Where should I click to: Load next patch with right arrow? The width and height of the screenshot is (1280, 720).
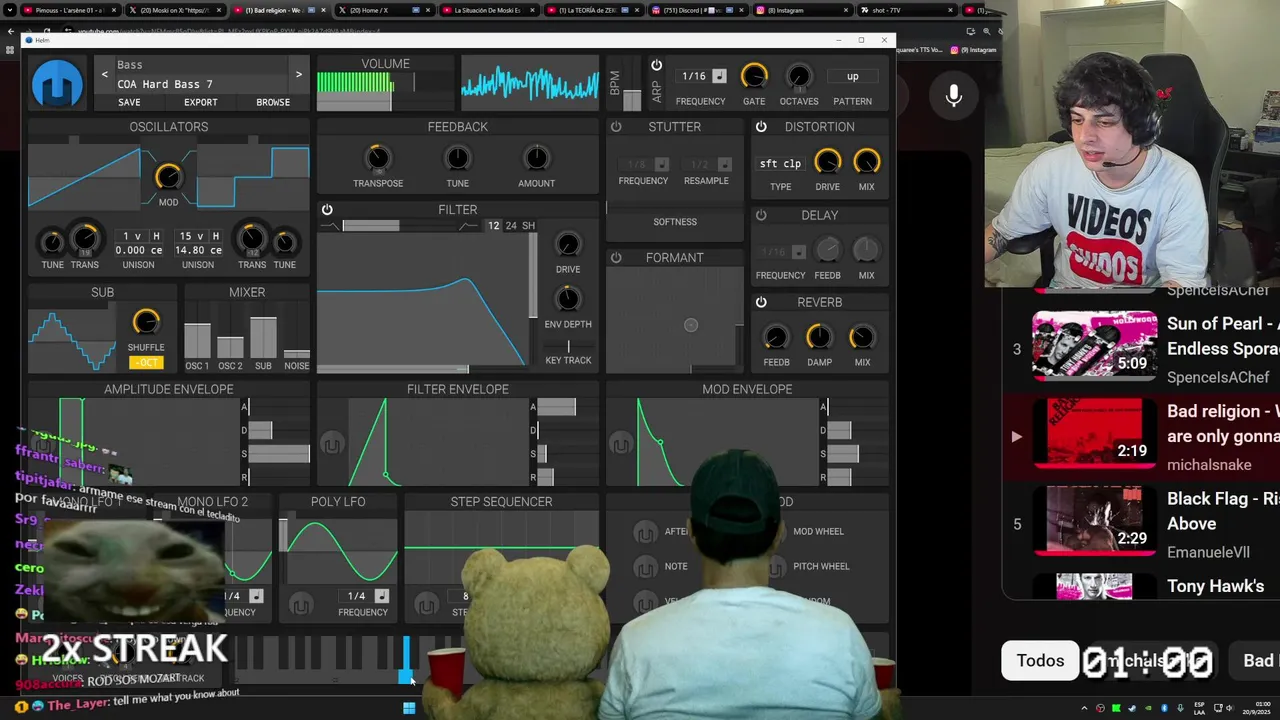298,75
